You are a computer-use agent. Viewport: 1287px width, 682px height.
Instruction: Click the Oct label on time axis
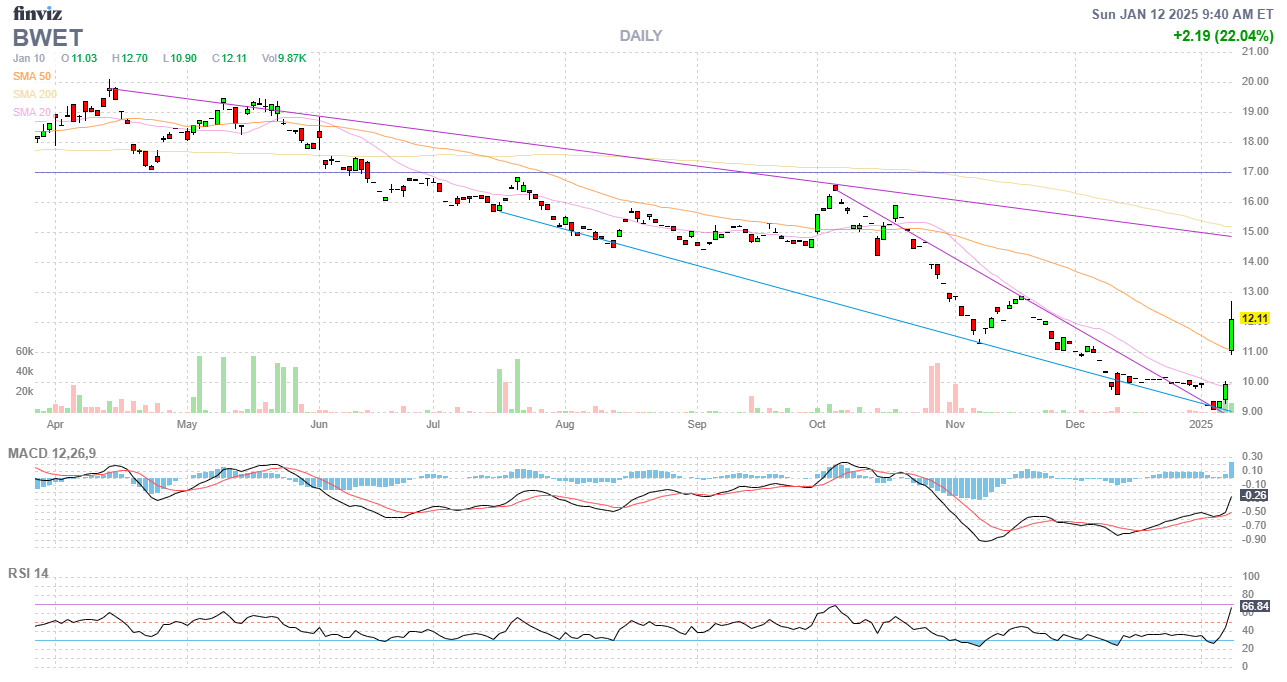pos(817,425)
